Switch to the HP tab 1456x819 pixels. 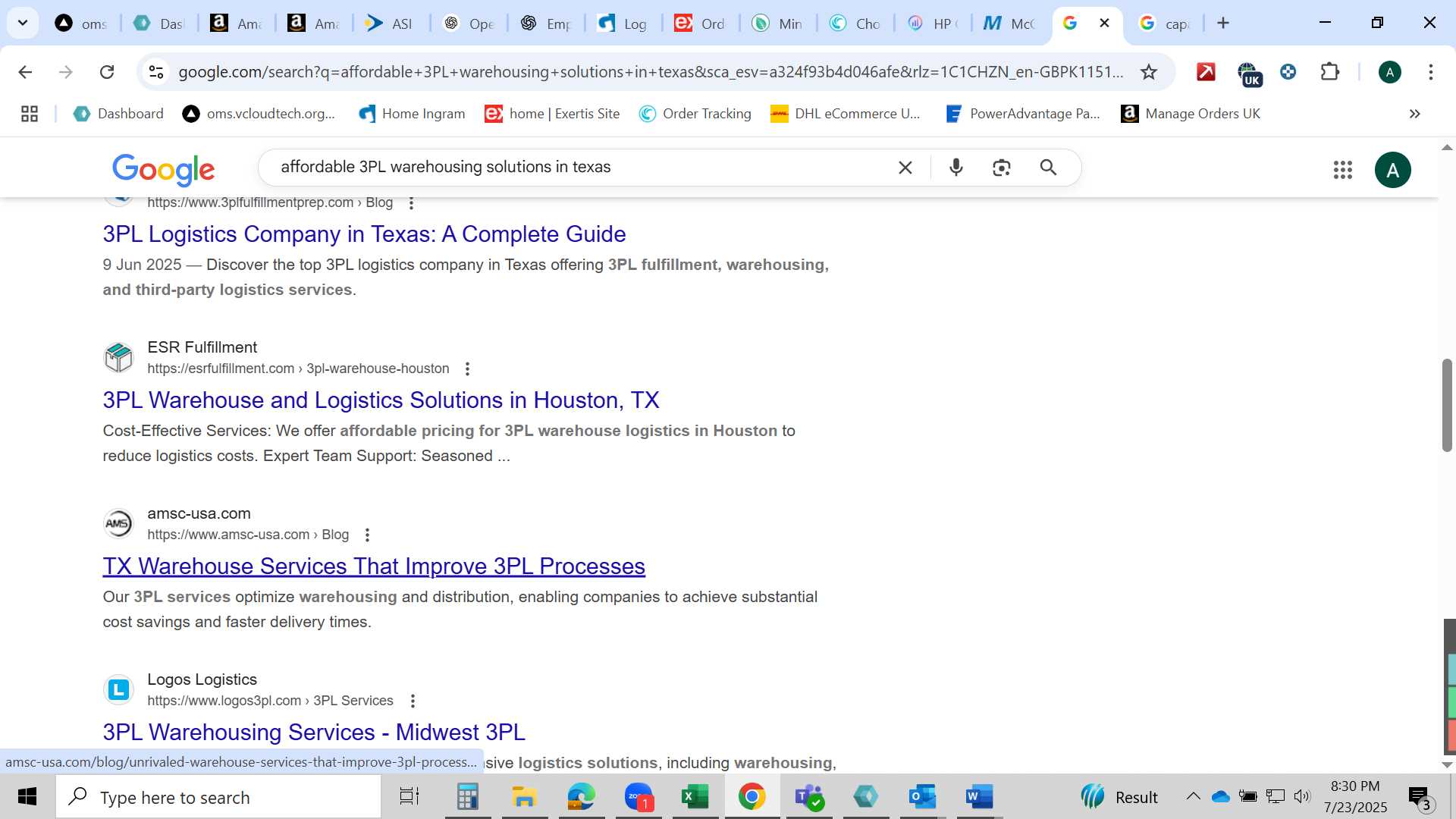pyautogui.click(x=934, y=24)
